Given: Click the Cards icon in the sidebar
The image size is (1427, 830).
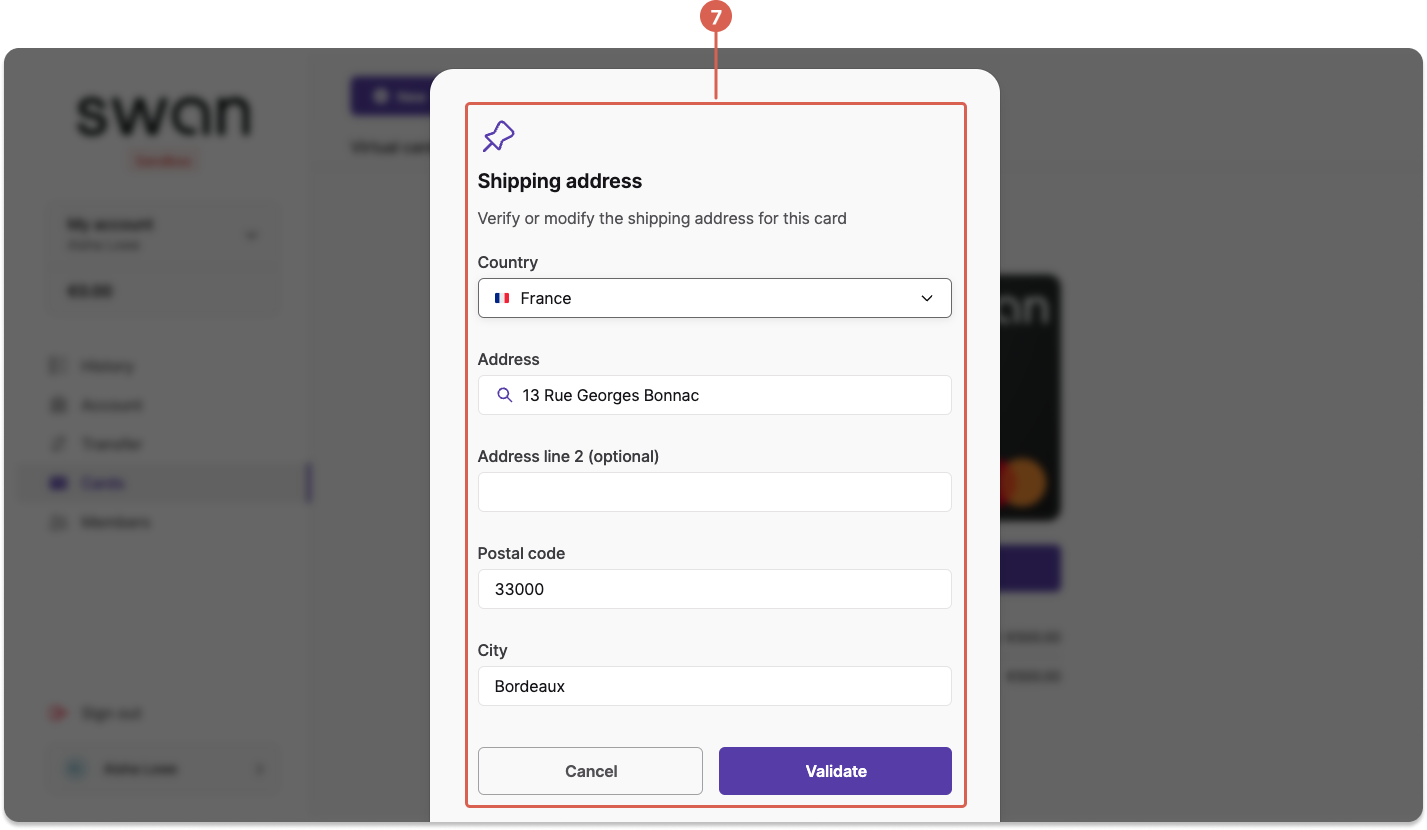Looking at the screenshot, I should click(x=58, y=483).
